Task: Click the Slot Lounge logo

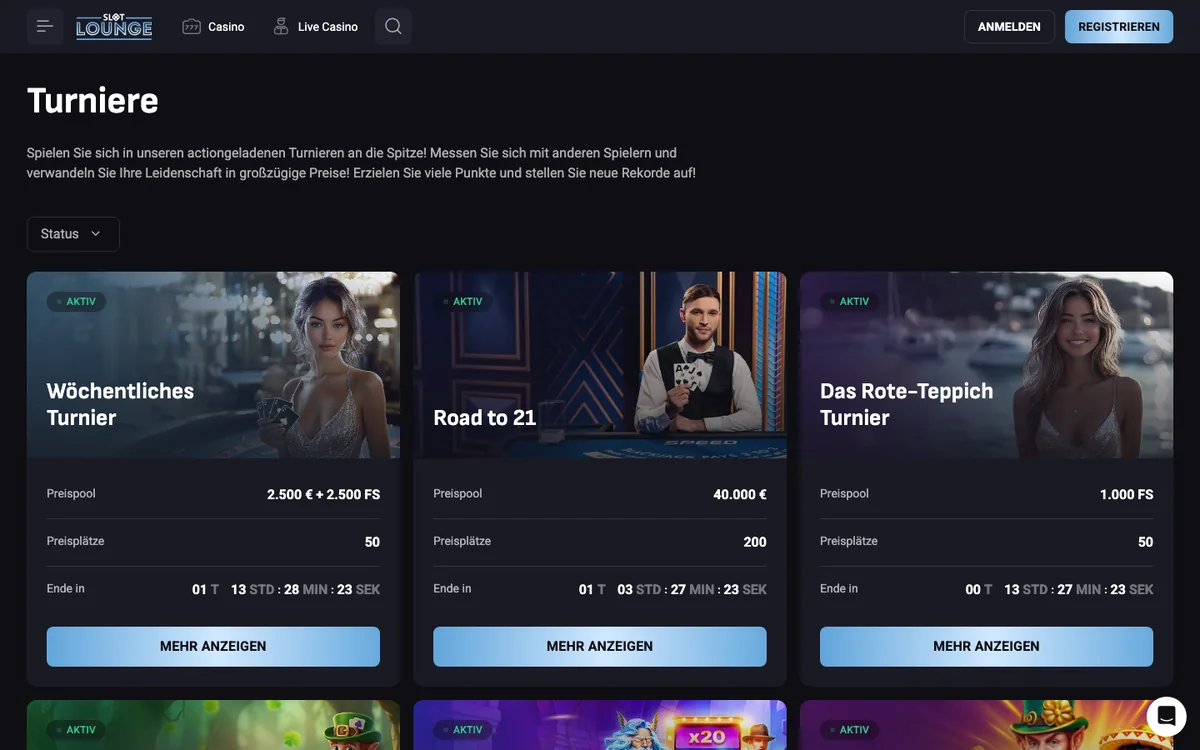Action: pyautogui.click(x=114, y=26)
